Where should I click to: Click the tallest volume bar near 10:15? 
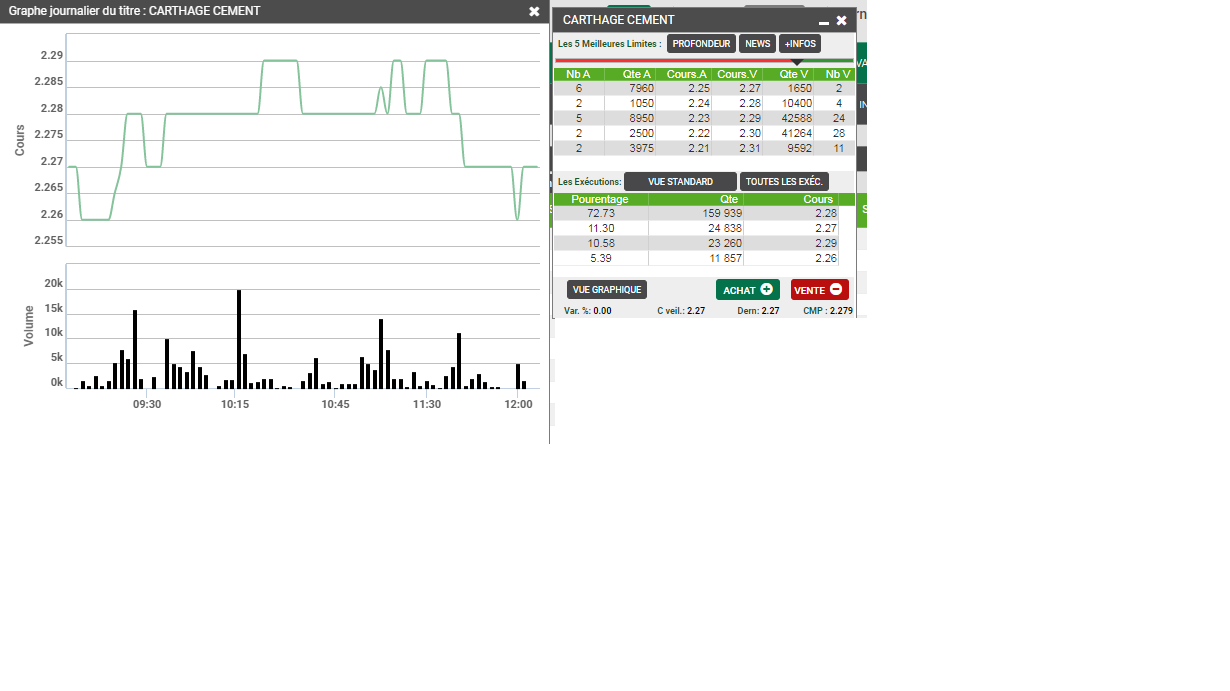click(x=239, y=339)
